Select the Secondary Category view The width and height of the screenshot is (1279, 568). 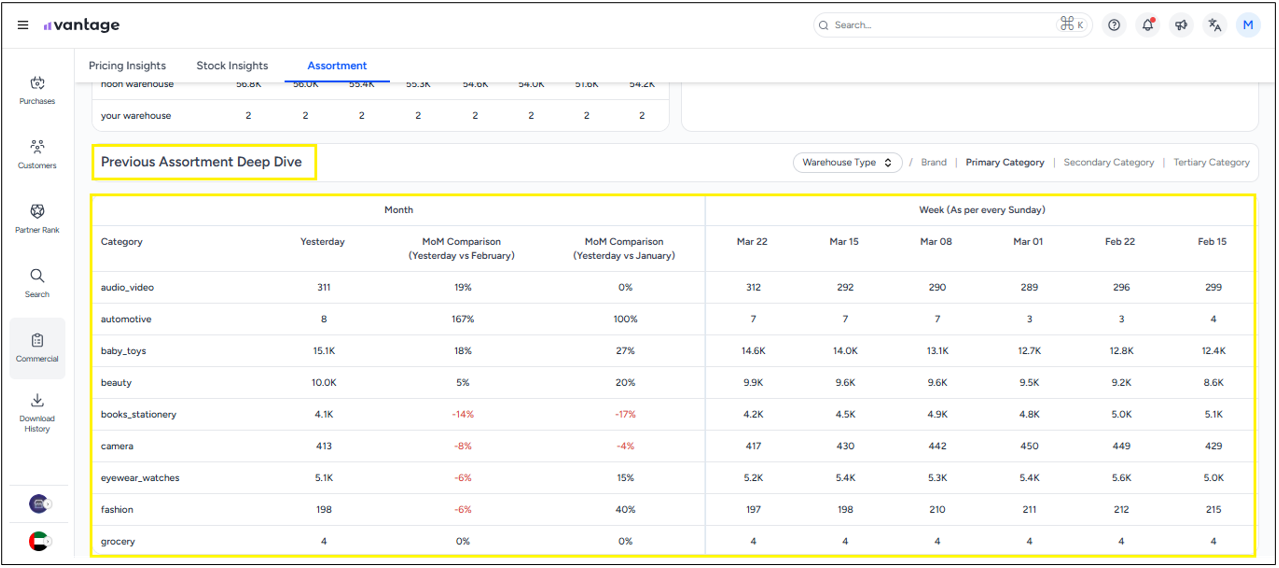click(1108, 162)
